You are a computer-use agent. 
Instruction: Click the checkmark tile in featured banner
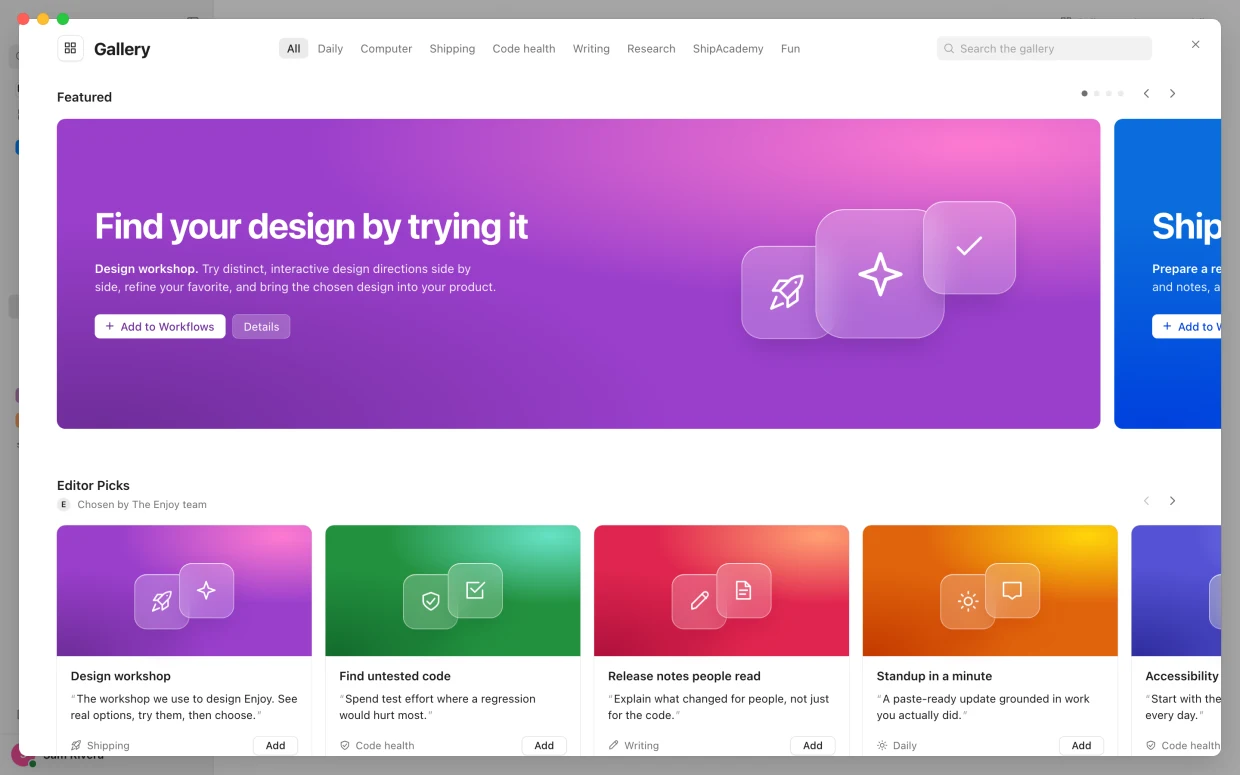pyautogui.click(x=969, y=247)
